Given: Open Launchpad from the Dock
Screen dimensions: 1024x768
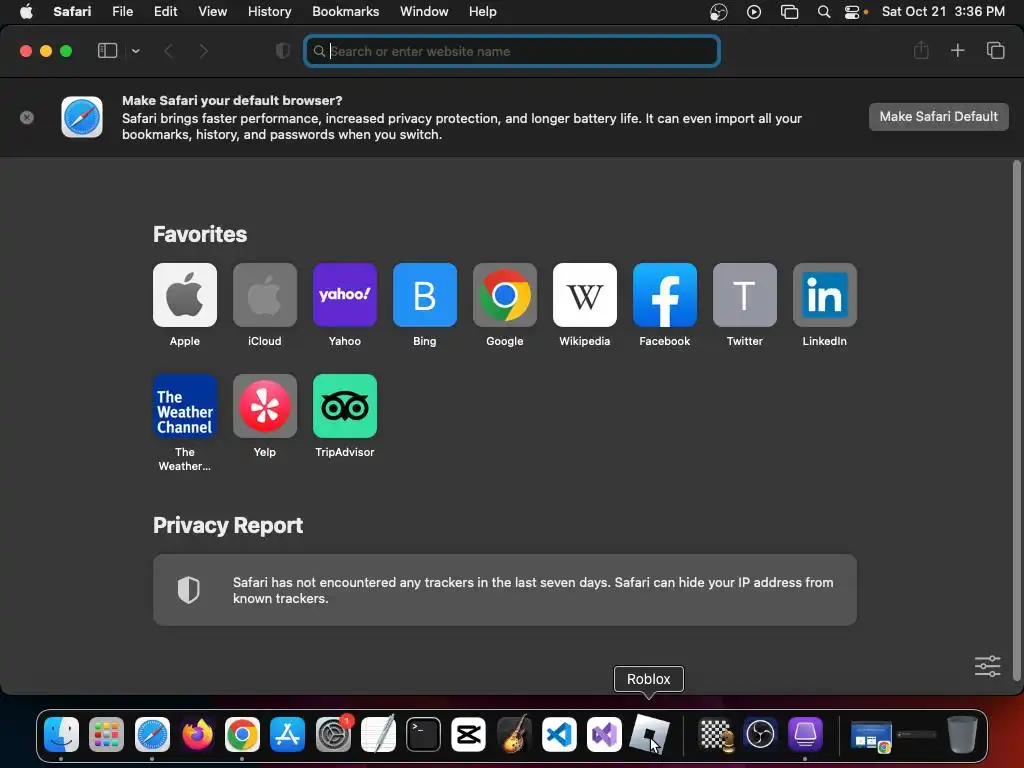Looking at the screenshot, I should [106, 734].
